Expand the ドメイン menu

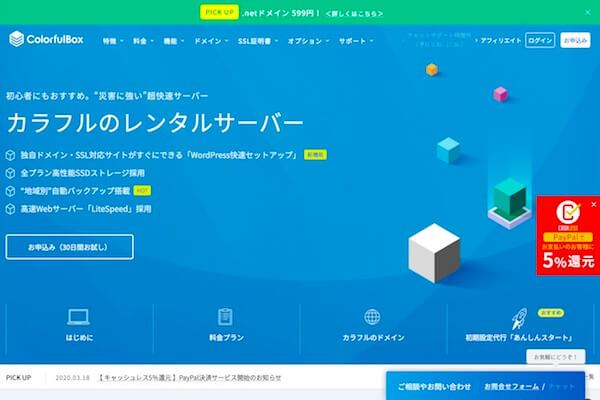click(x=211, y=41)
